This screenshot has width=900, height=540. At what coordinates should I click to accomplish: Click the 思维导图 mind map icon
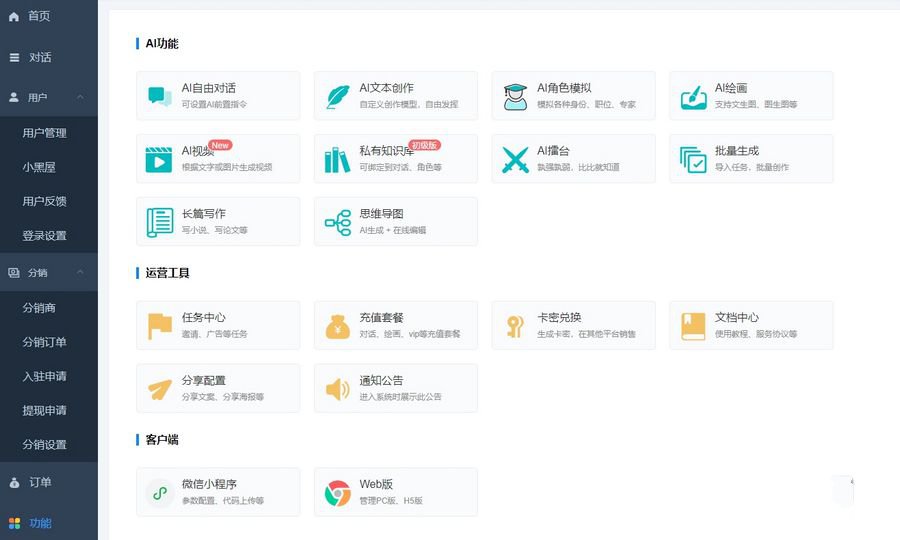coord(338,223)
